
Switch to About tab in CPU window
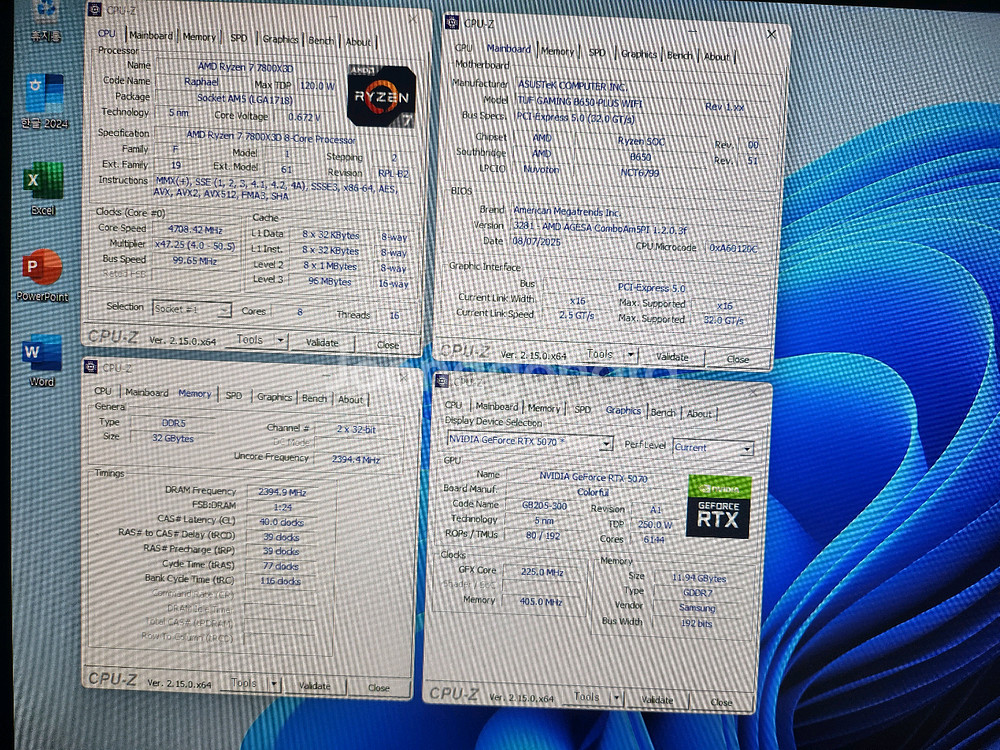tap(358, 41)
